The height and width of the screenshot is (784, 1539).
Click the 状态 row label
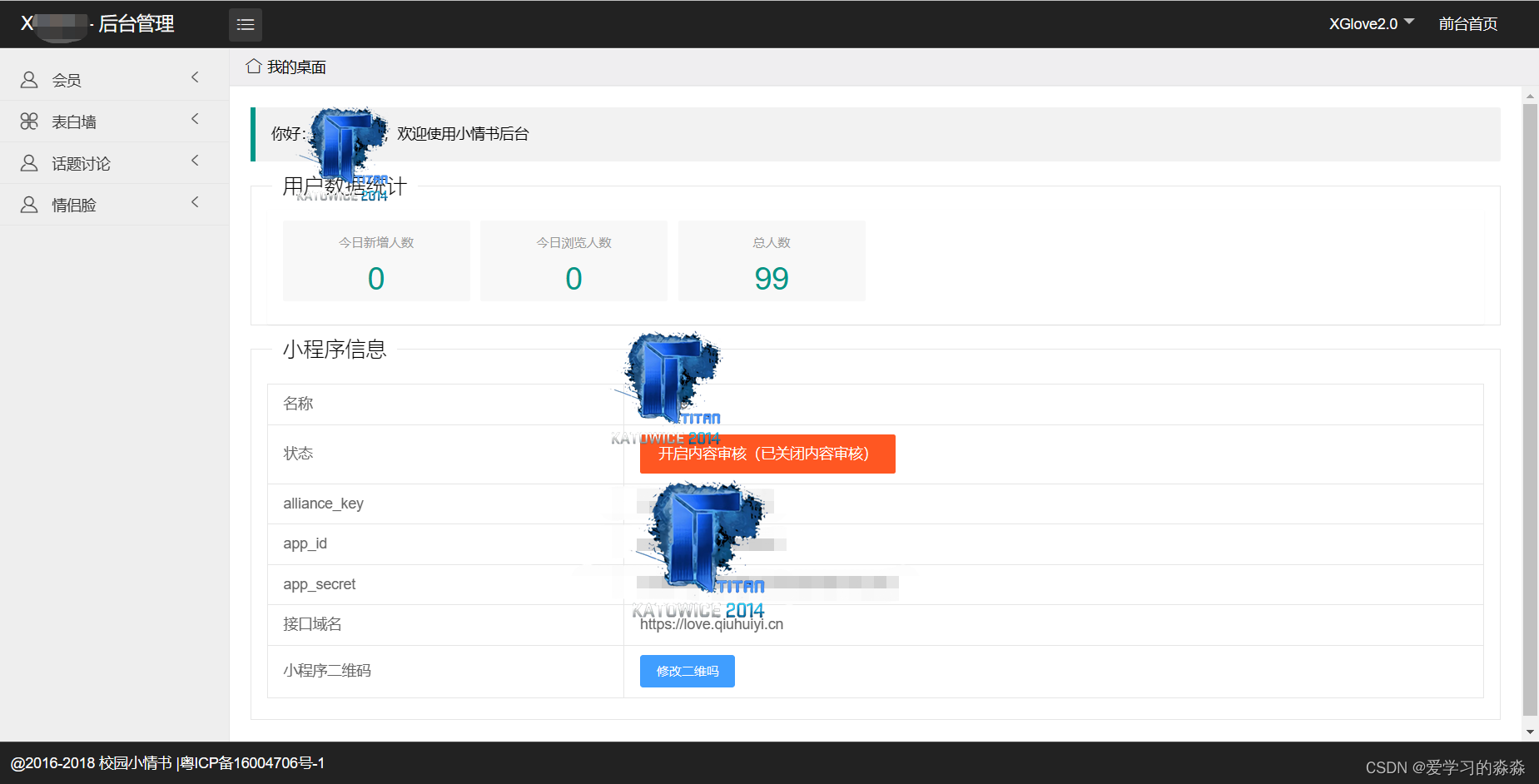[298, 454]
